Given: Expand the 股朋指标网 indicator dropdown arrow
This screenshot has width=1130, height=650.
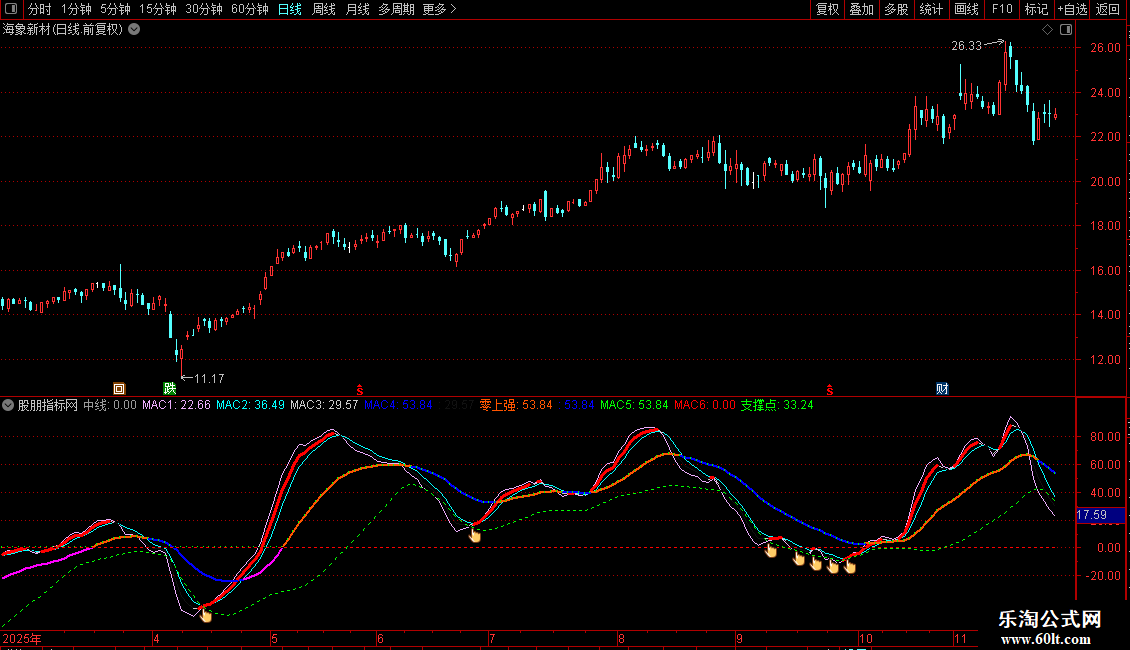Looking at the screenshot, I should (x=8, y=405).
